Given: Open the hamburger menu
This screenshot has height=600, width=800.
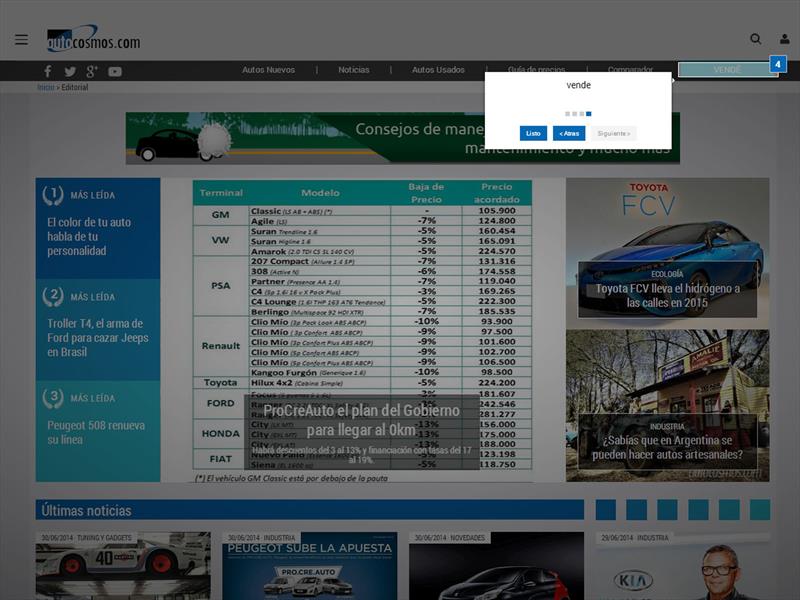Looking at the screenshot, I should 21,39.
